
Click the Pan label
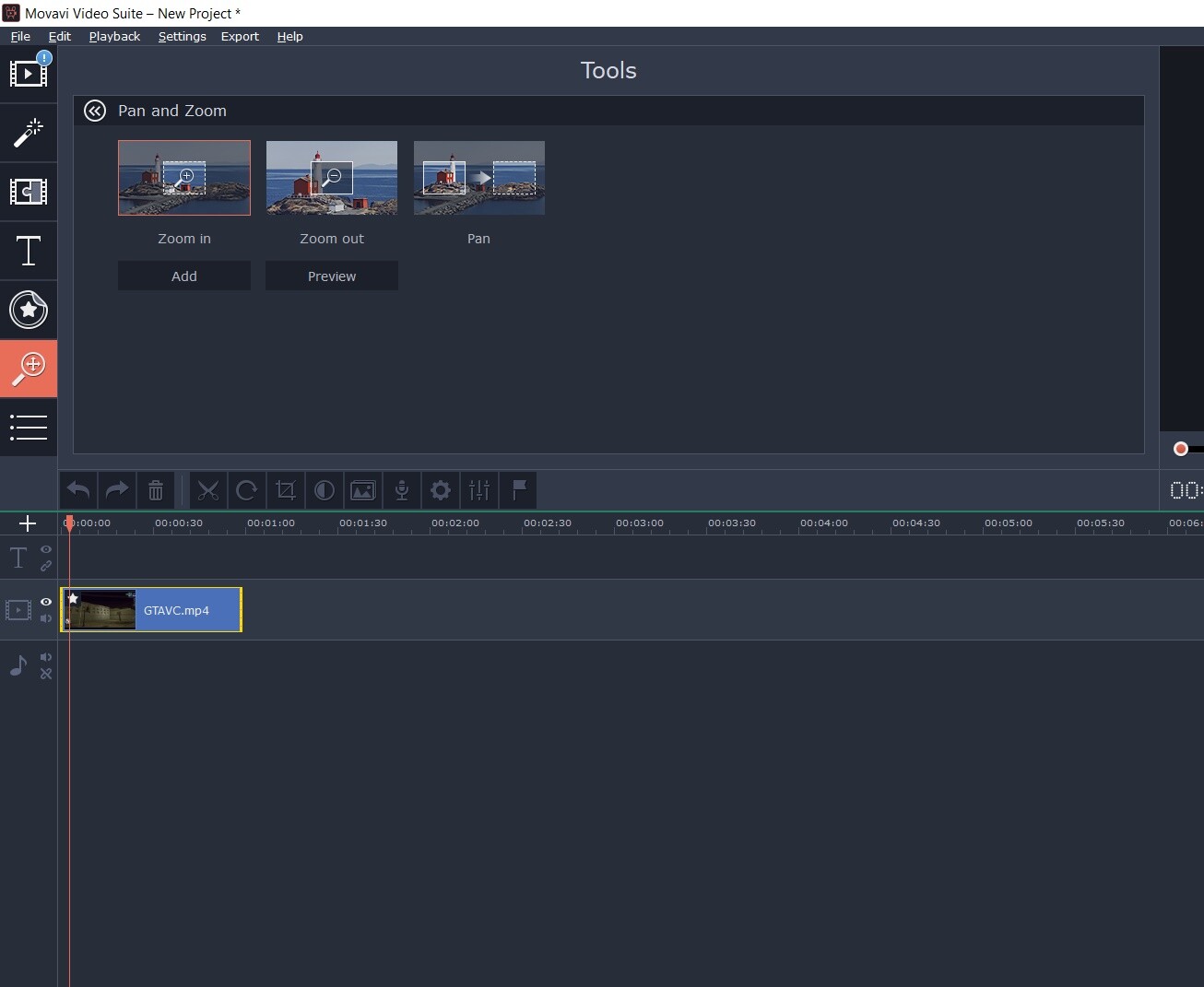(x=478, y=239)
